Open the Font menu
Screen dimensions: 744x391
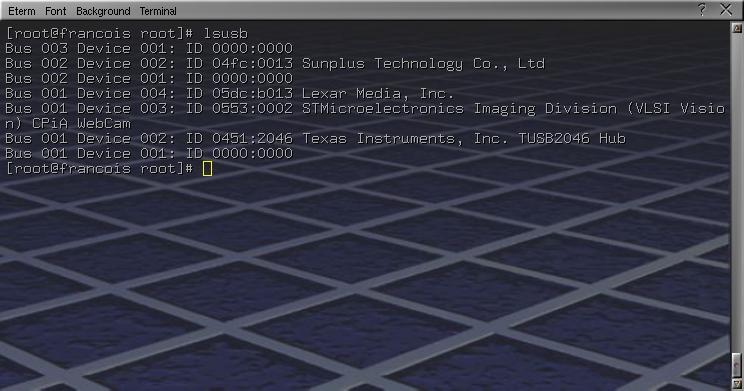56,11
